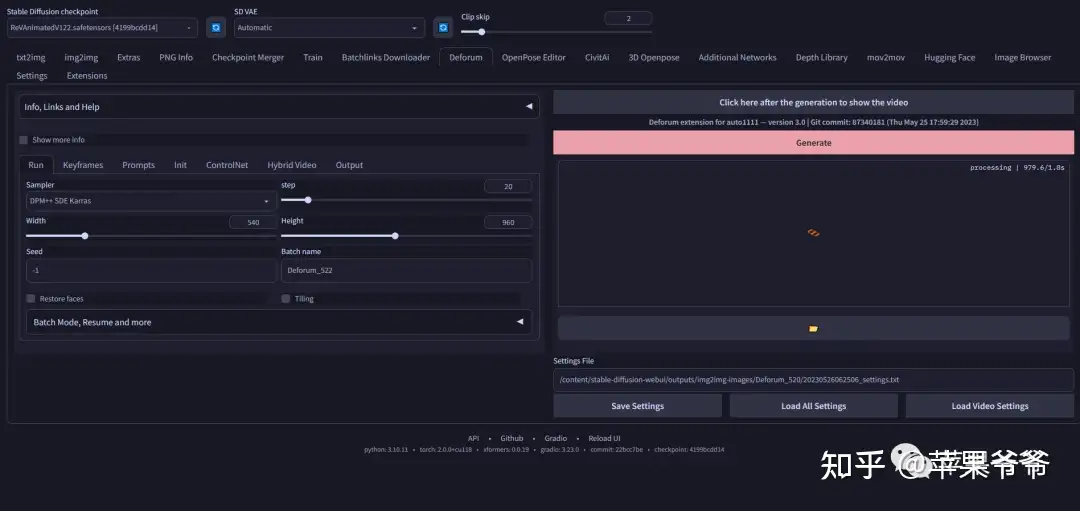Screen dimensions: 1080x511
Task: Adjust the Width slider
Action: (152, 236)
